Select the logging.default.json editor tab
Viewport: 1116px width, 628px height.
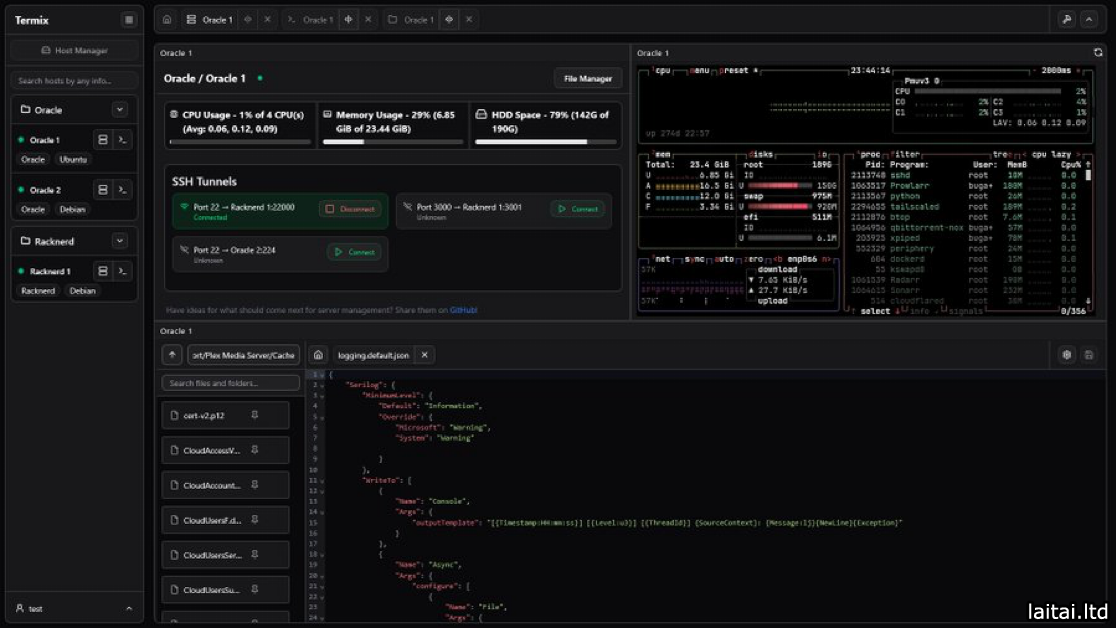[x=372, y=355]
